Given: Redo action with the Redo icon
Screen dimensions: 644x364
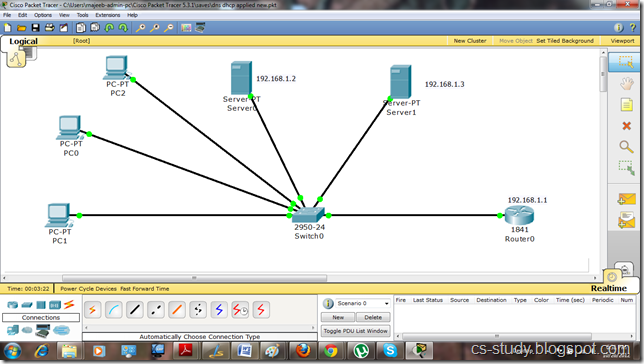Looking at the screenshot, I should tap(123, 28).
